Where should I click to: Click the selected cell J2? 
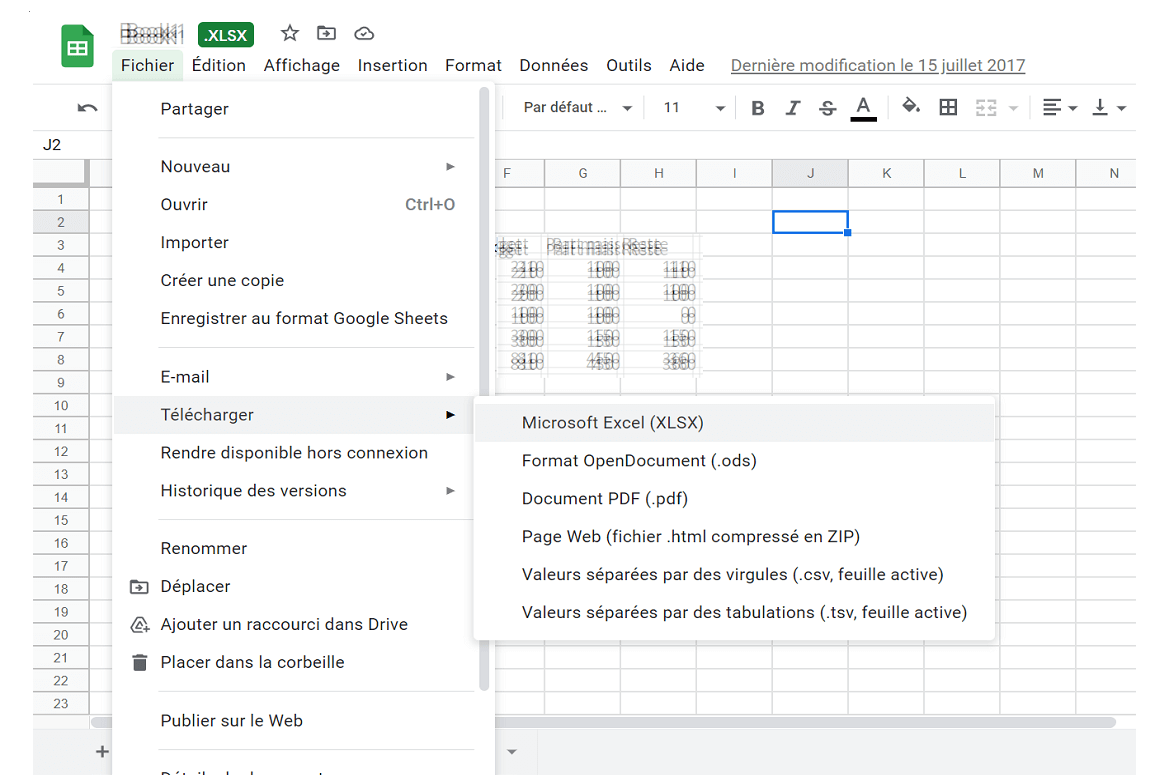810,222
